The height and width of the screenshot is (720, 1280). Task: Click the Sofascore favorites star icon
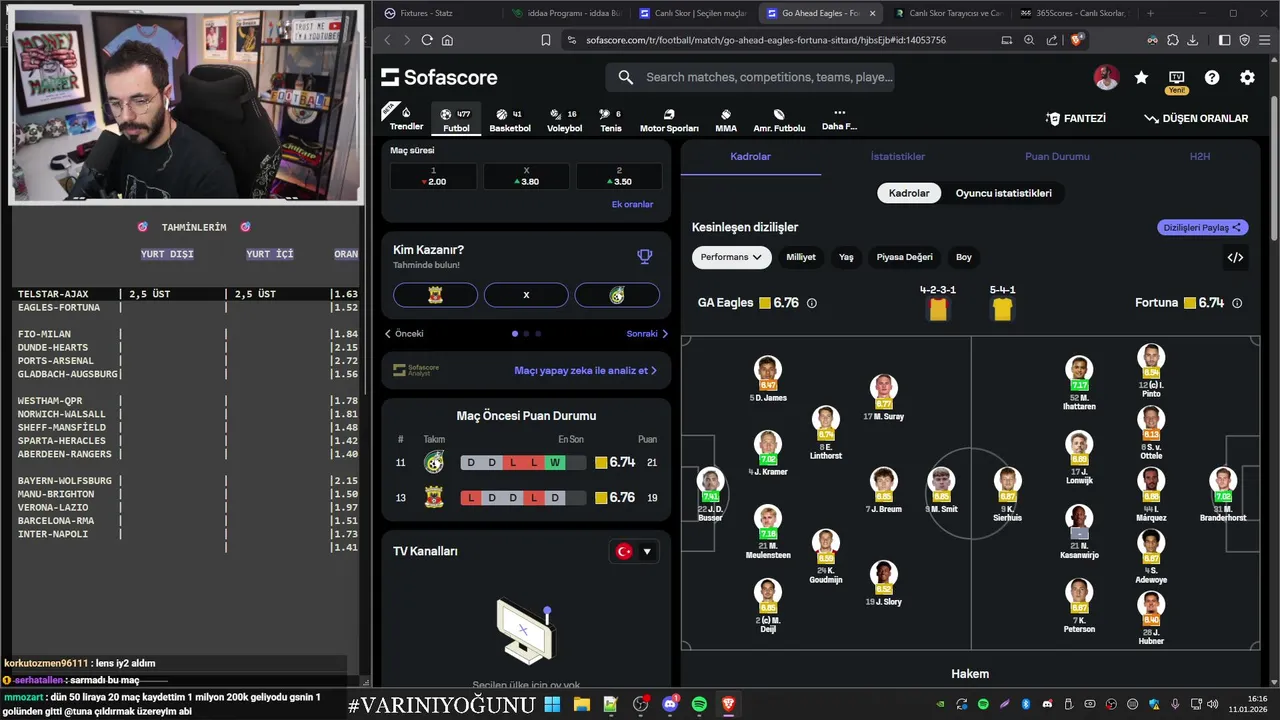pos(1141,77)
